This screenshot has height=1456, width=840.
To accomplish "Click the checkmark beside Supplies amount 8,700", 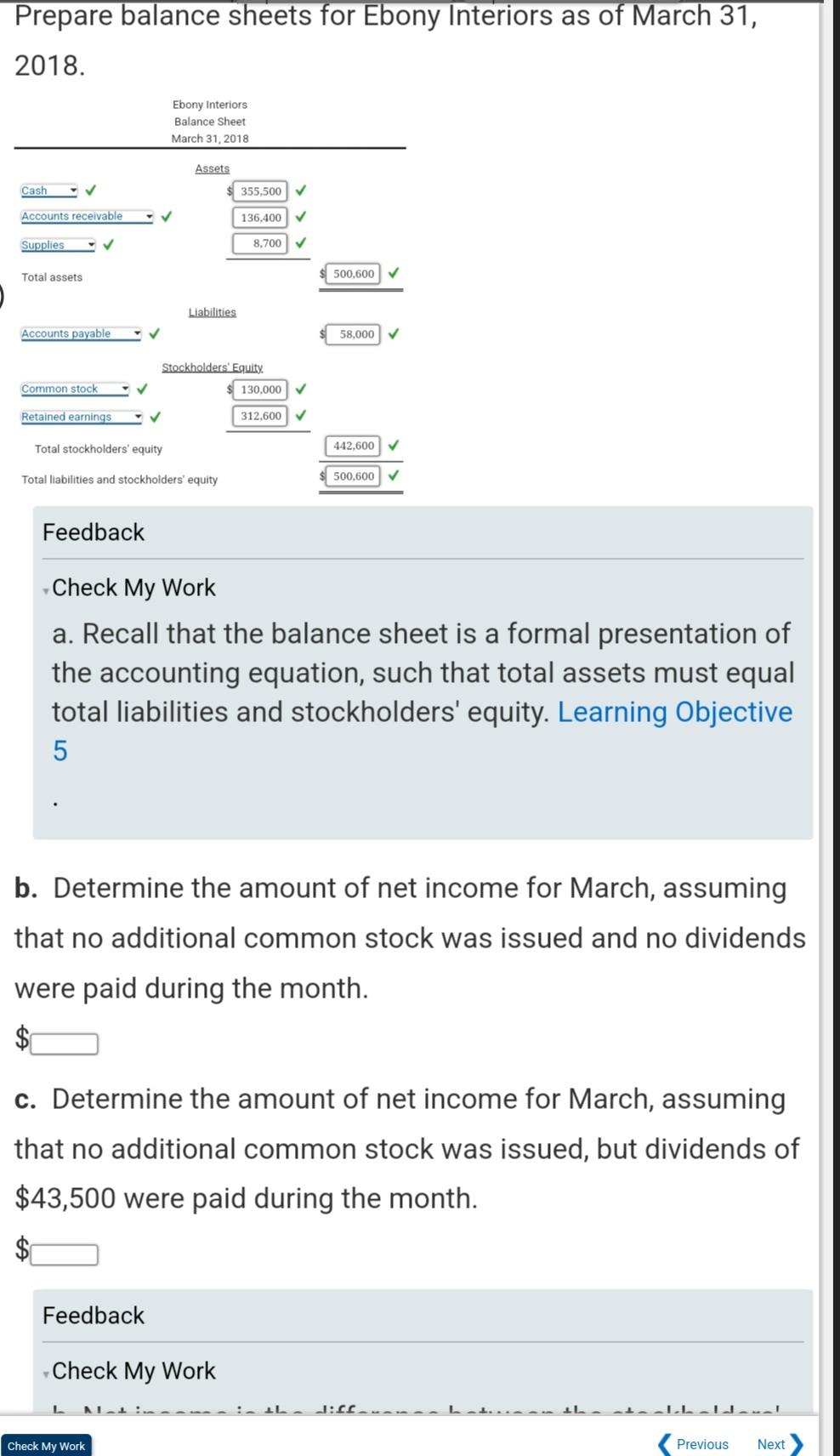I will pos(301,244).
